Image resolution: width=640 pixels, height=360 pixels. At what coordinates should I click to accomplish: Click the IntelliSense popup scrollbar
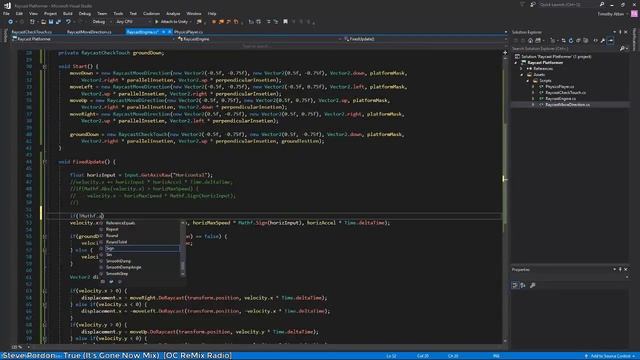pos(182,248)
